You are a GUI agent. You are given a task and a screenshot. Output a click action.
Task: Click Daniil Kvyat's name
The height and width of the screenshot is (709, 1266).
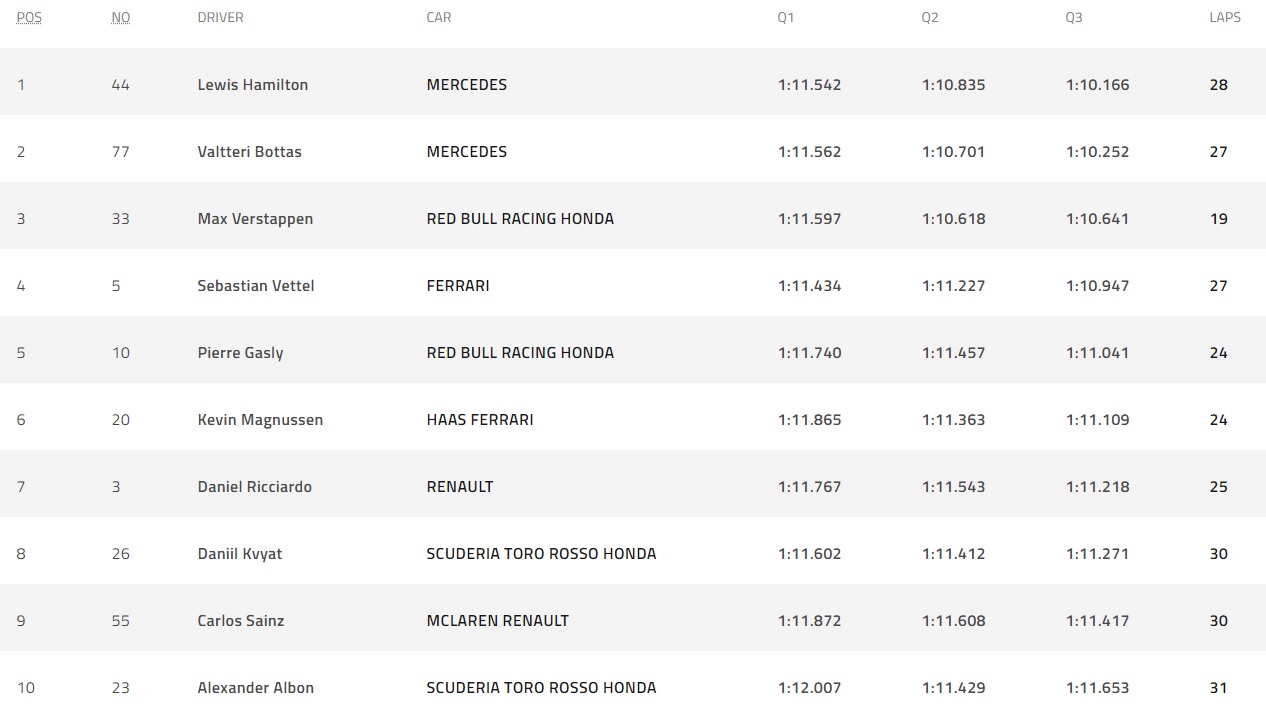(x=240, y=554)
